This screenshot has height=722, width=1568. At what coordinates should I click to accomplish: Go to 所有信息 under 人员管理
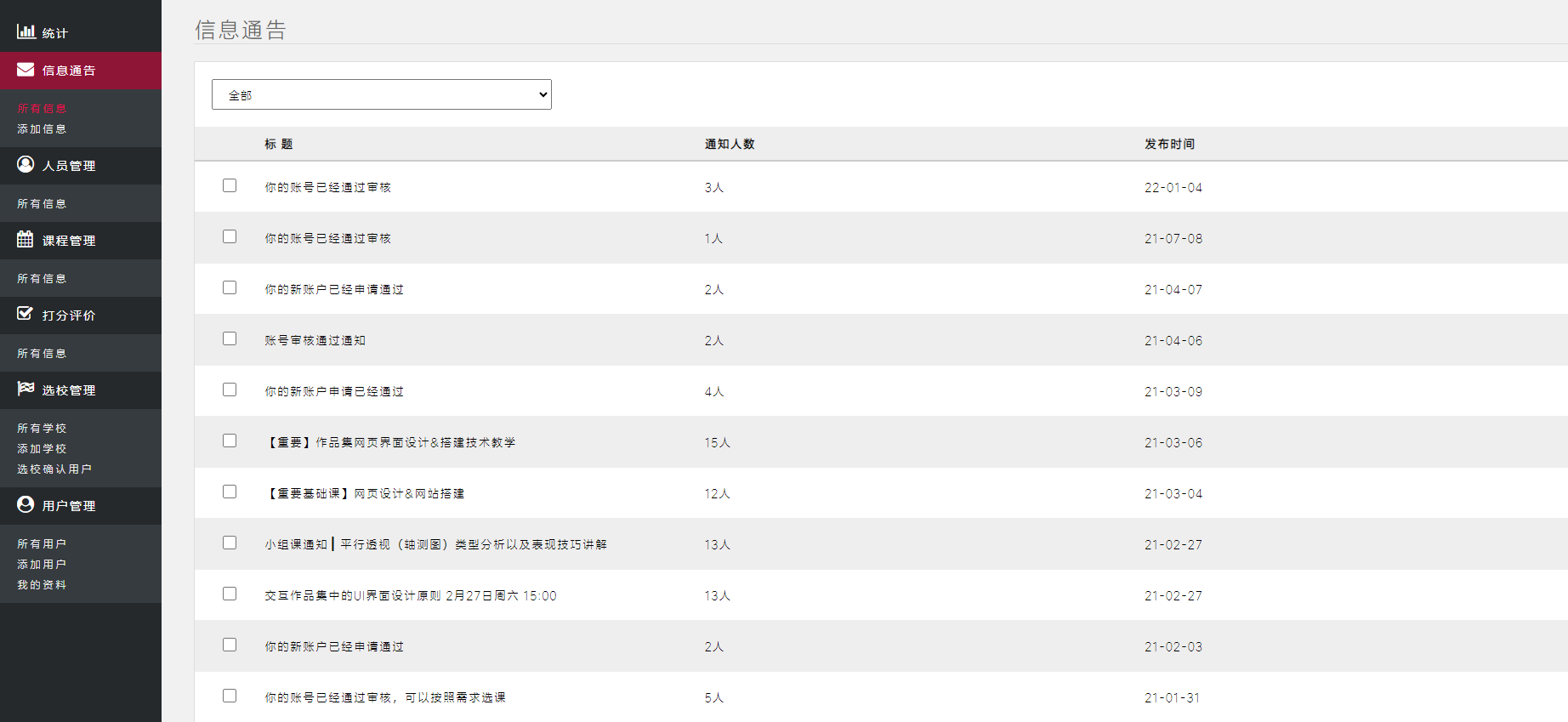42,204
